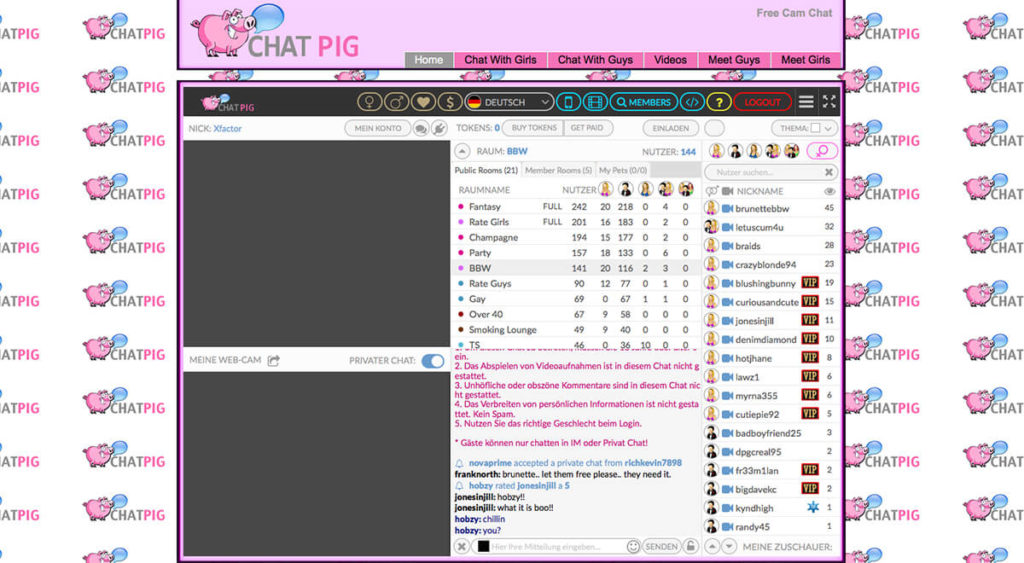Screen dimensions: 1024x563
Task: Select the male gender filter icon
Action: (396, 102)
